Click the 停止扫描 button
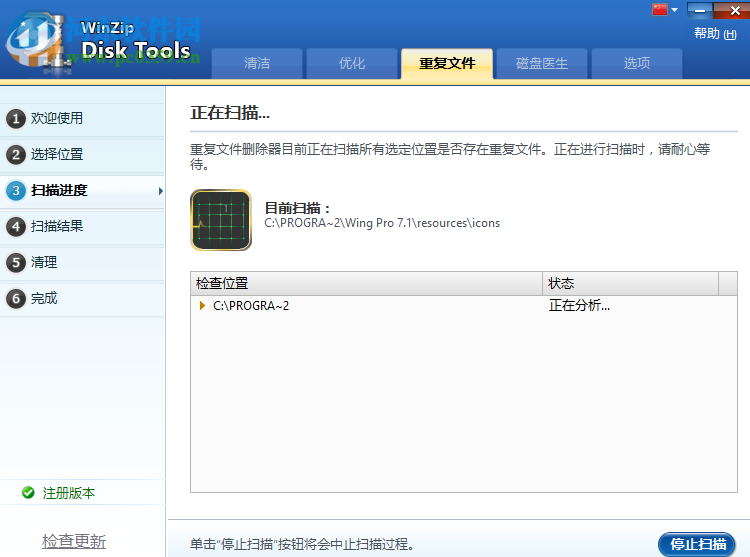The image size is (750, 557). pyautogui.click(x=697, y=544)
